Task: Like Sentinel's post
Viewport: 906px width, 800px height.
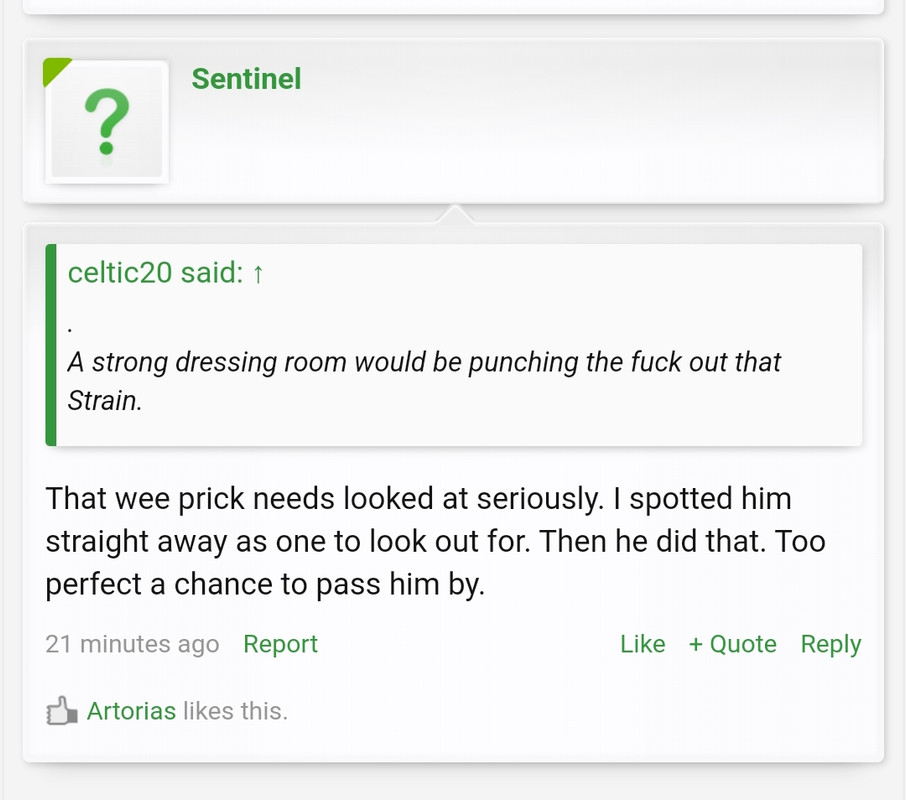Action: coord(642,644)
